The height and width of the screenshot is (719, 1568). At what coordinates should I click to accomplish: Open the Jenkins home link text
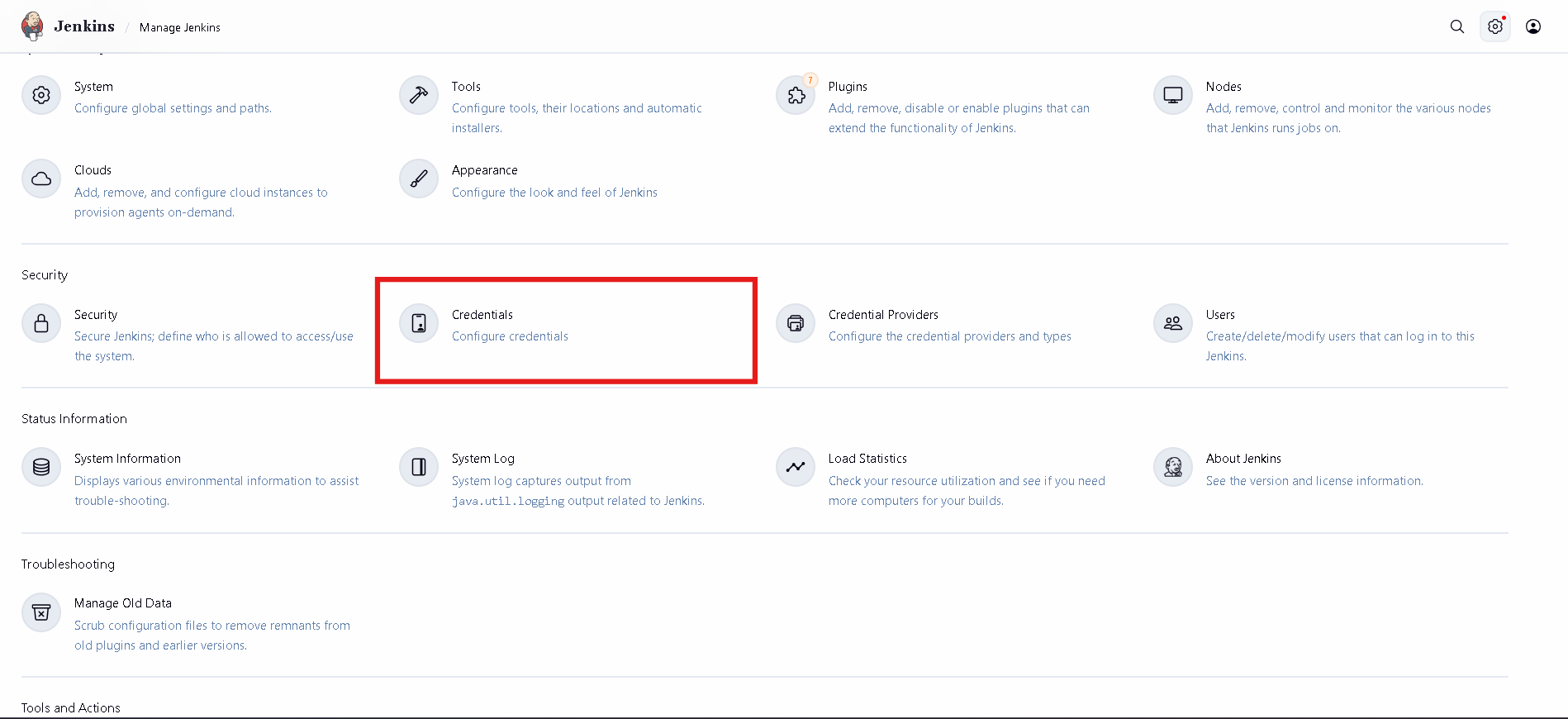[84, 26]
